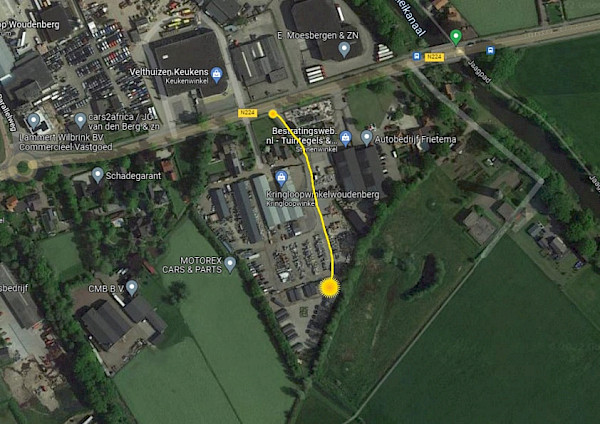Select the Lammert Wilbrink BV pin

pyautogui.click(x=34, y=121)
